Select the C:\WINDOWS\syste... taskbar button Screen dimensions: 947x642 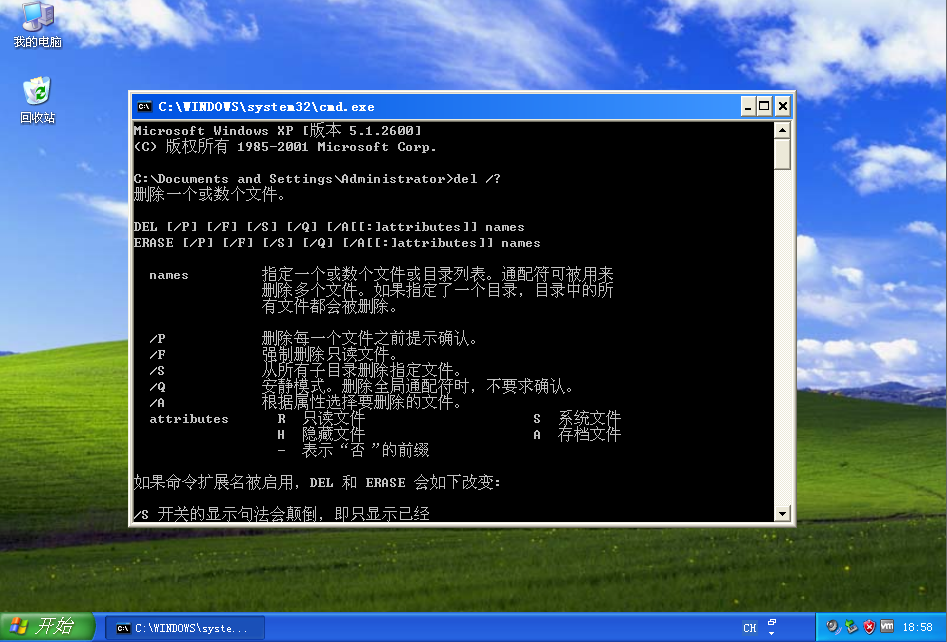pos(185,628)
